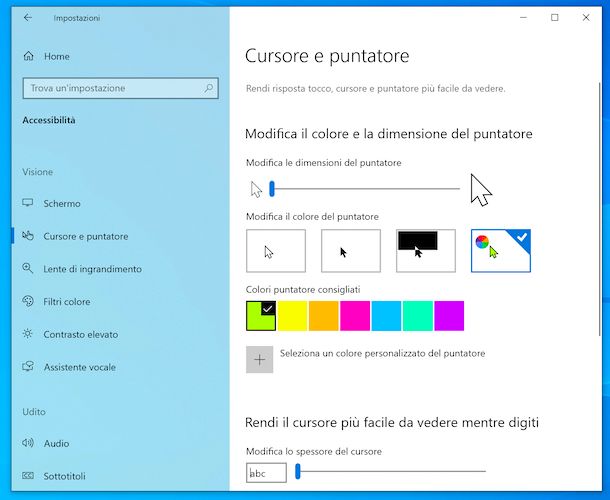Open Filtri colore page

pyautogui.click(x=121, y=301)
